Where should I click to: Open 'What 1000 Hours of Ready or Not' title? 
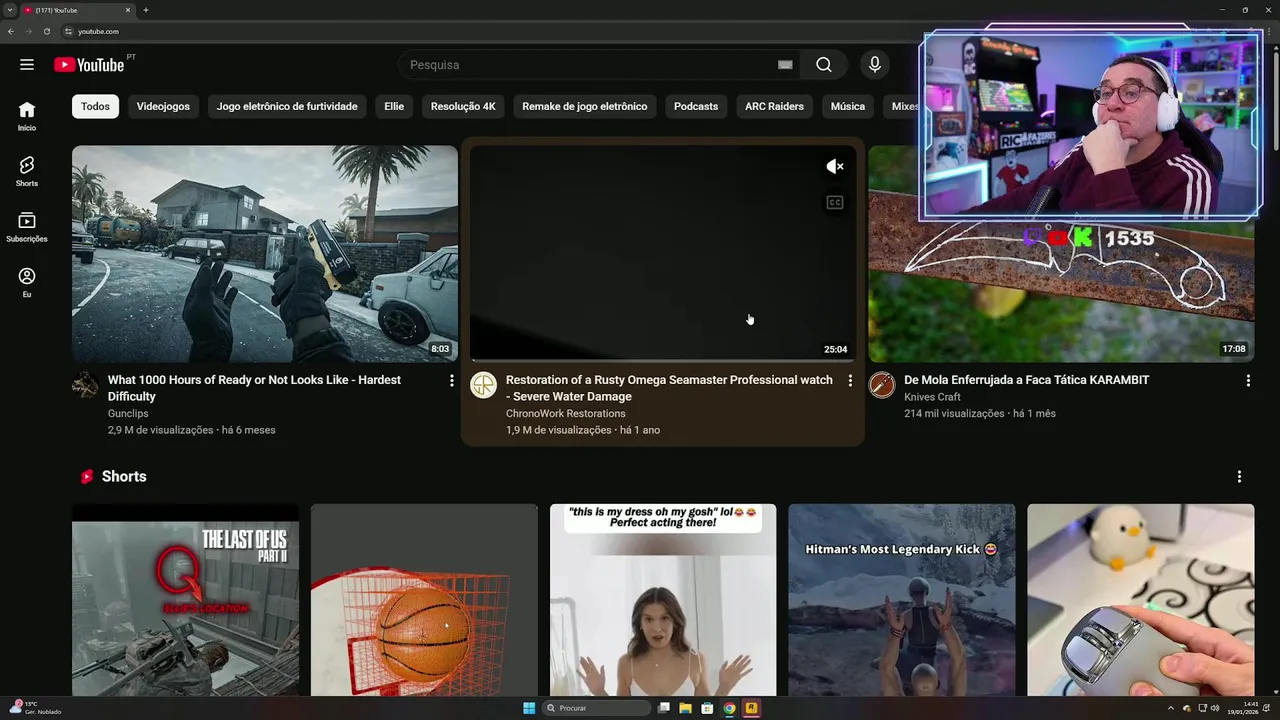pos(254,388)
